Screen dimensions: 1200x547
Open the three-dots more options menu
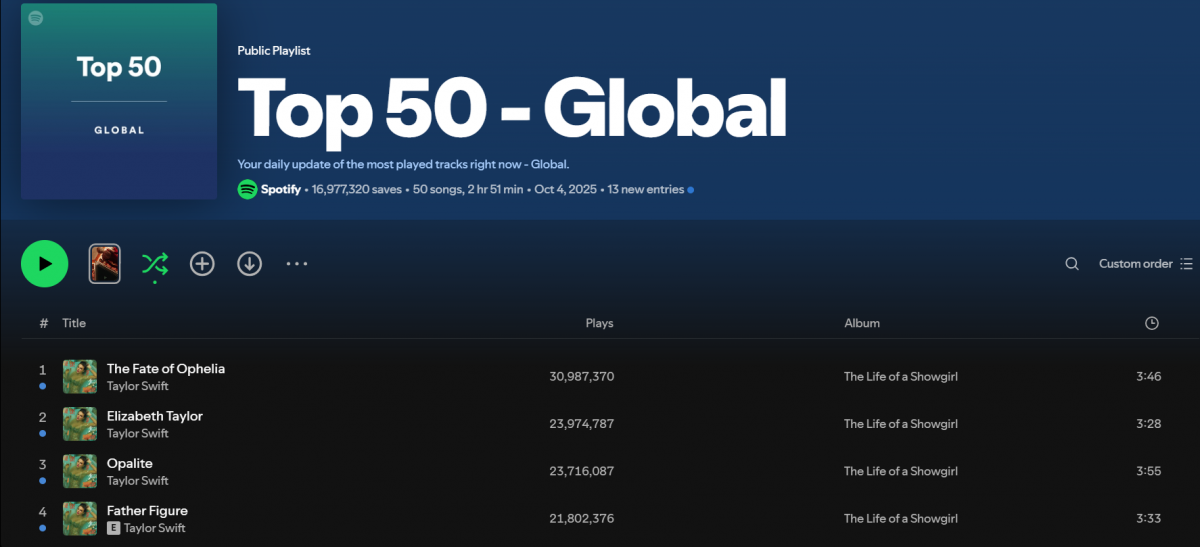(296, 264)
